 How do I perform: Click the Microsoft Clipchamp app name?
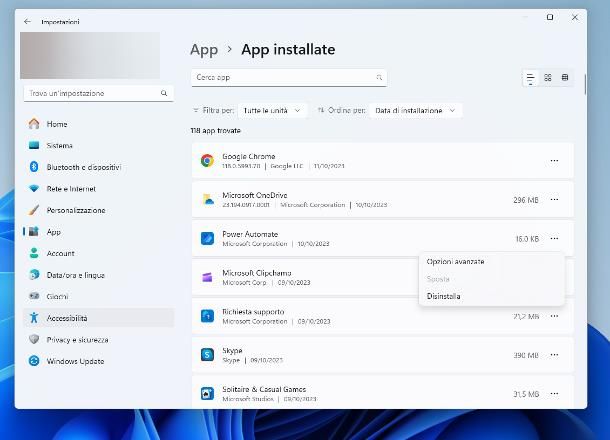point(257,273)
